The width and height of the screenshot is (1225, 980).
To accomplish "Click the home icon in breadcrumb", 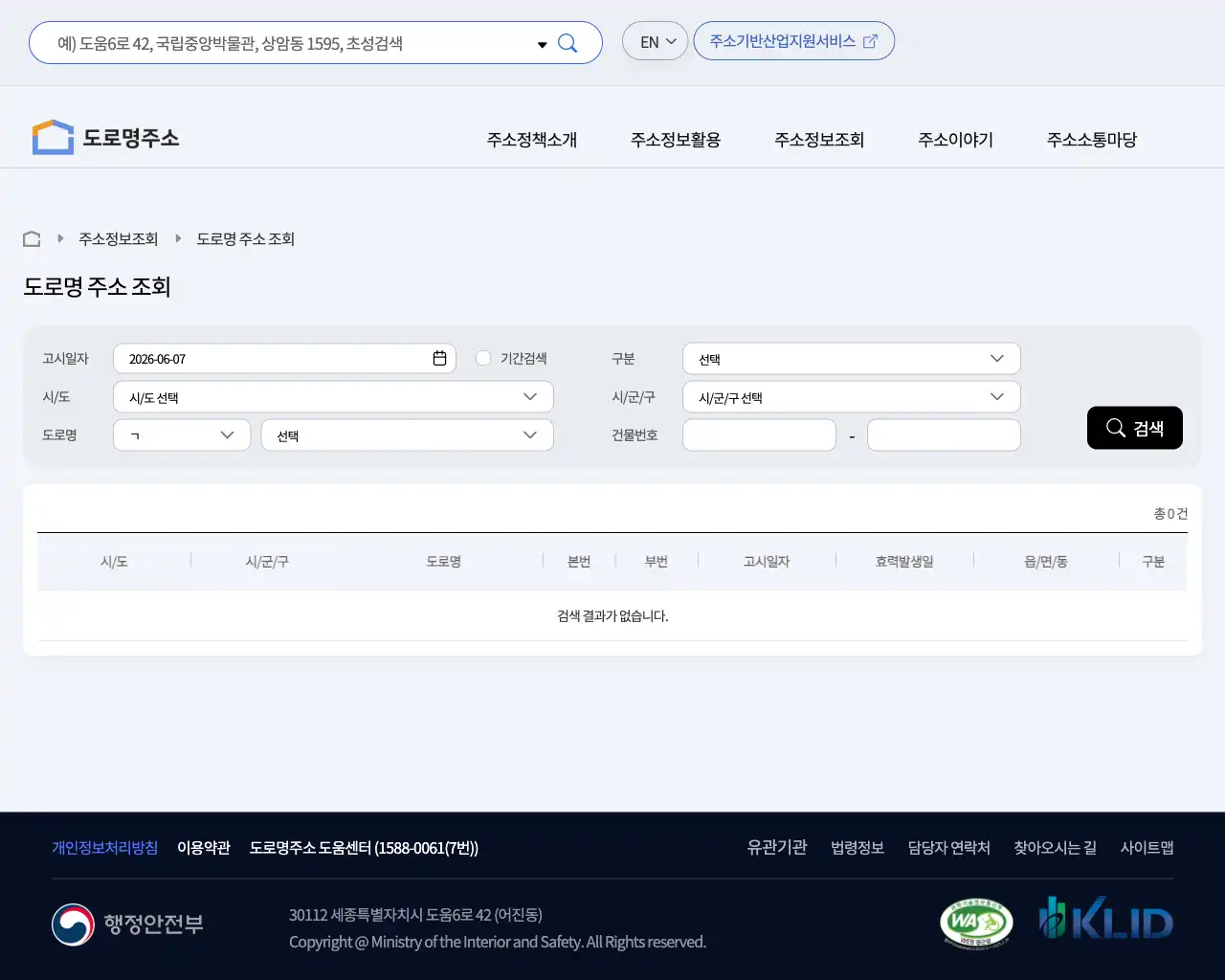I will coord(32,238).
